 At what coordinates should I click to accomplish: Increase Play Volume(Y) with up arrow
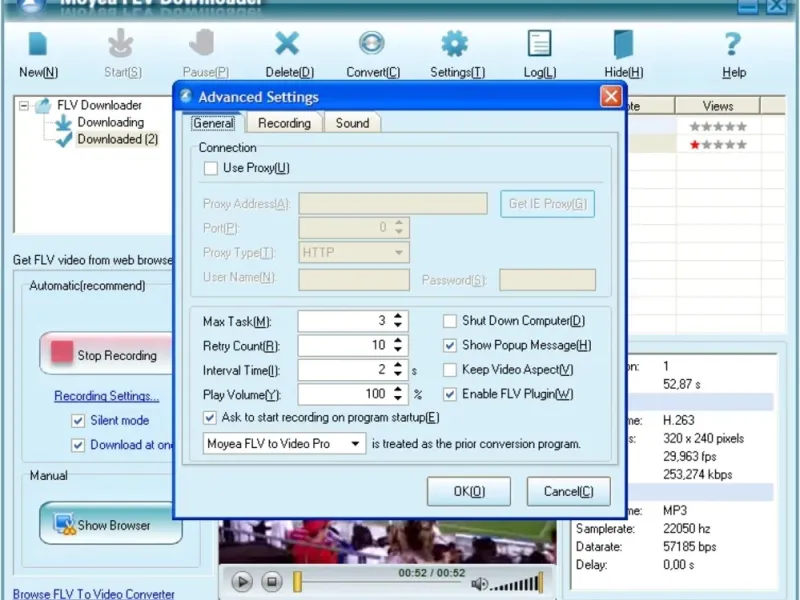point(398,389)
